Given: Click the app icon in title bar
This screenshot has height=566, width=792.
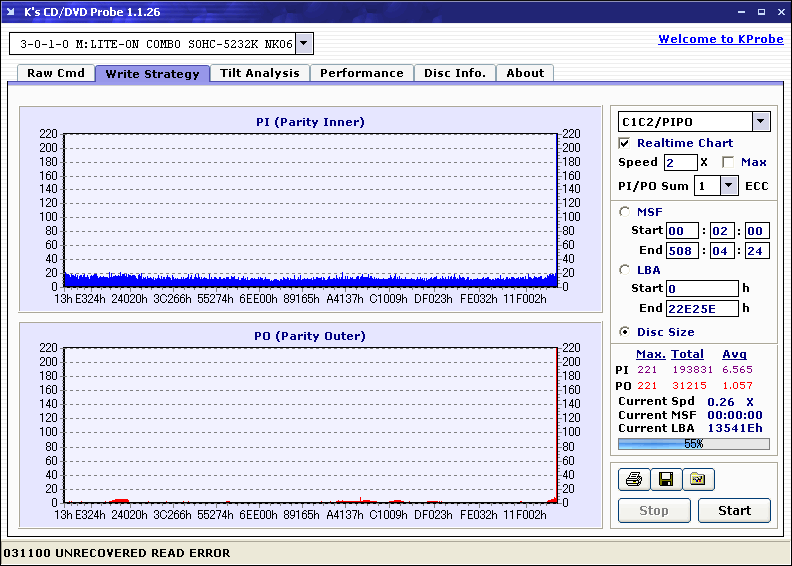Looking at the screenshot, I should pyautogui.click(x=11, y=12).
